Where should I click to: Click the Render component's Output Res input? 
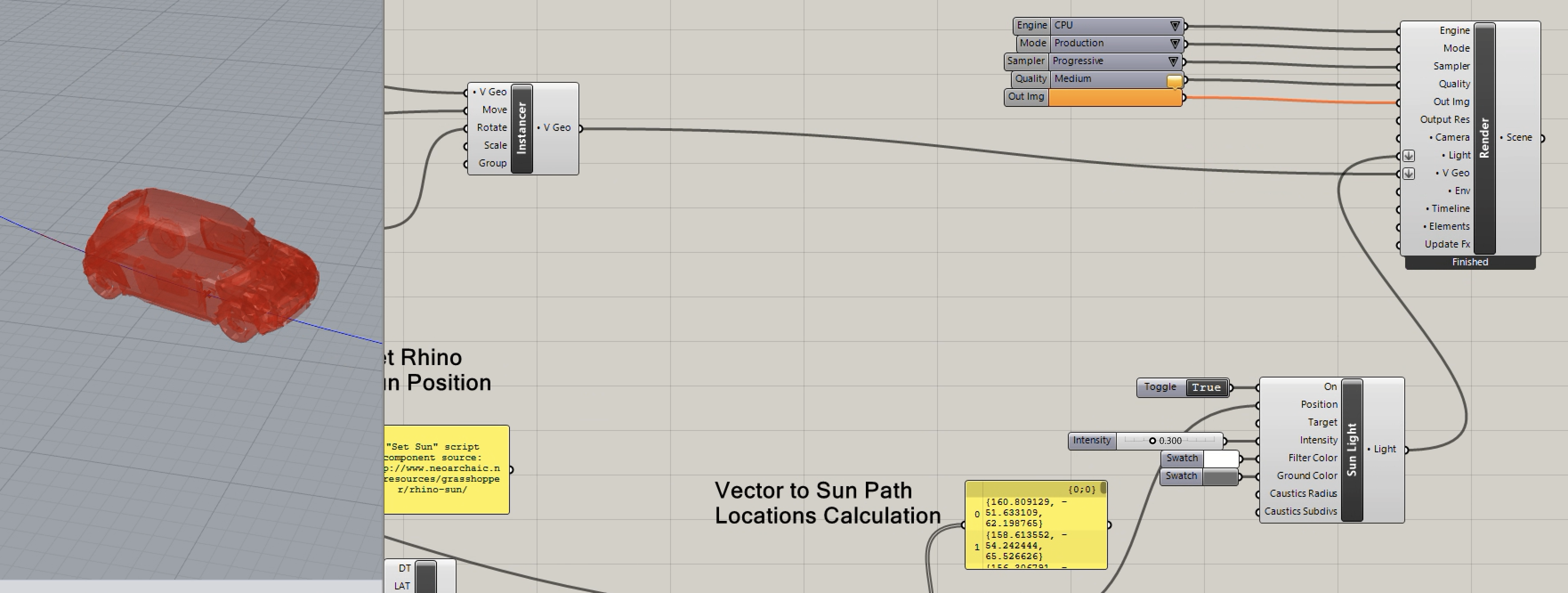(1444, 119)
